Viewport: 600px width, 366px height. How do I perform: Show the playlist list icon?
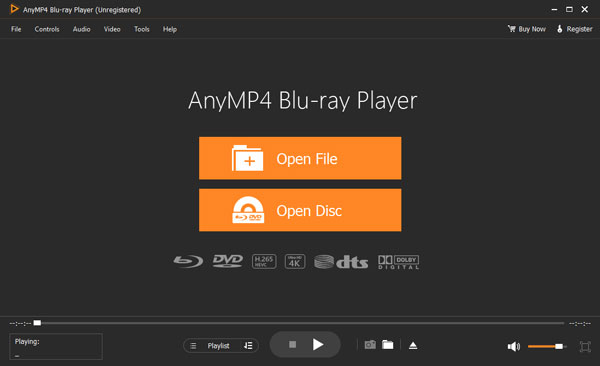[x=193, y=346]
